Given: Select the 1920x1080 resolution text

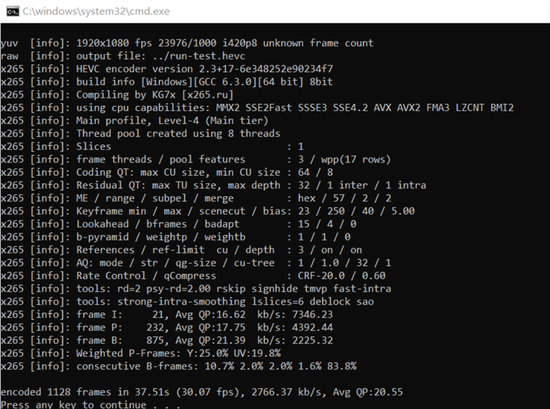Looking at the screenshot, I should tap(102, 43).
